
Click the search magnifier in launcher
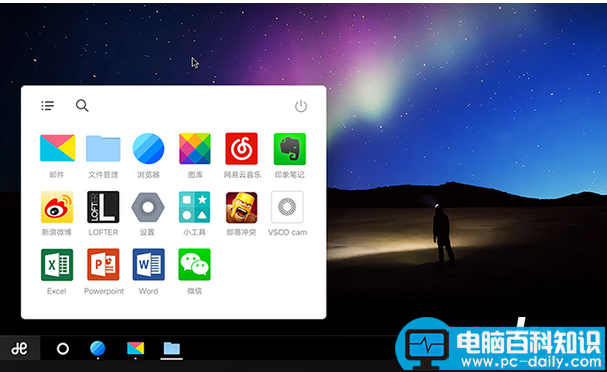coord(82,106)
